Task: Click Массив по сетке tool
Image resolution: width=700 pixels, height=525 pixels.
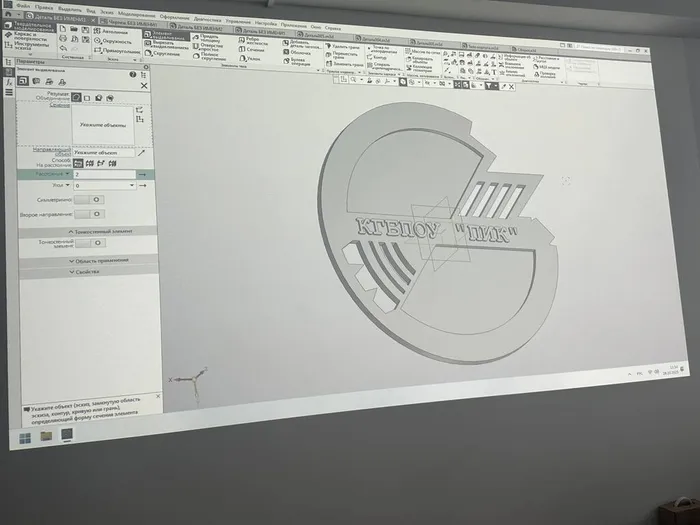Action: (x=422, y=52)
